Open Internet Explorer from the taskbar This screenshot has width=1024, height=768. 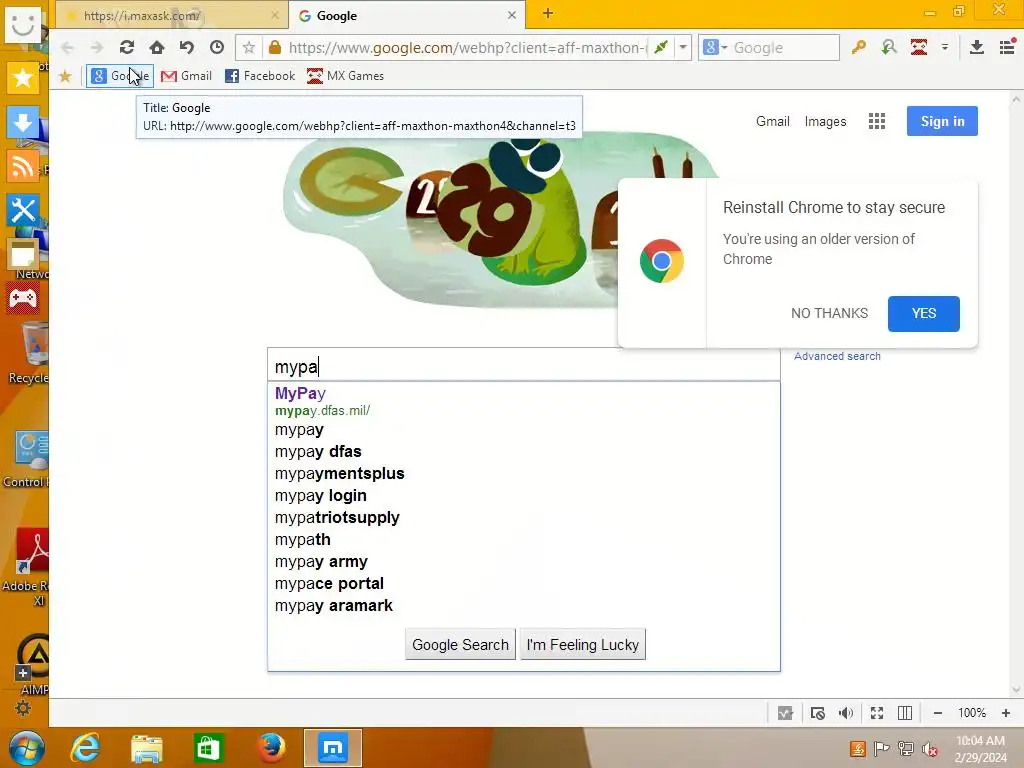[x=86, y=748]
